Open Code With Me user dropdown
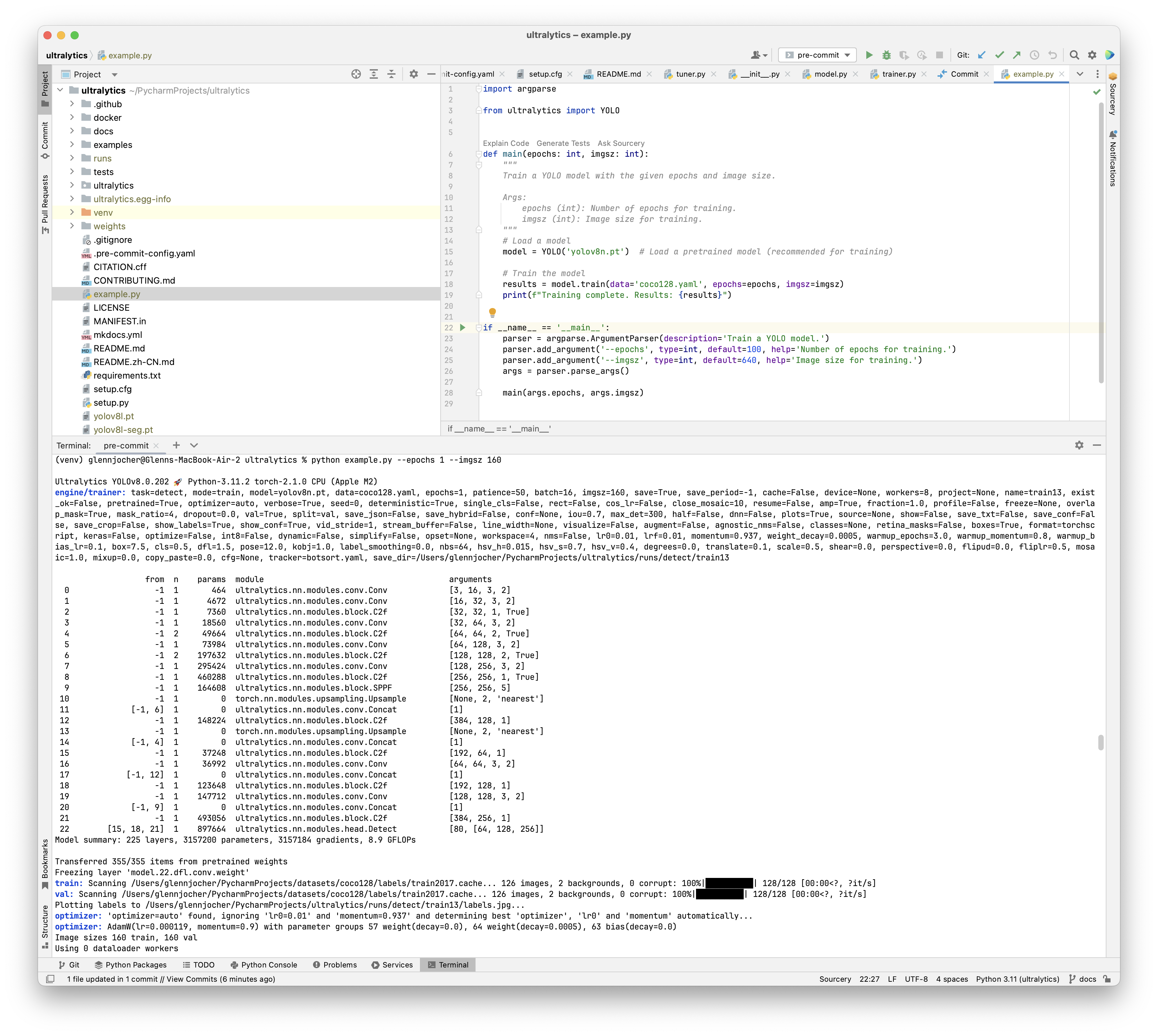Screen dimensions: 1158x1036 [x=759, y=55]
